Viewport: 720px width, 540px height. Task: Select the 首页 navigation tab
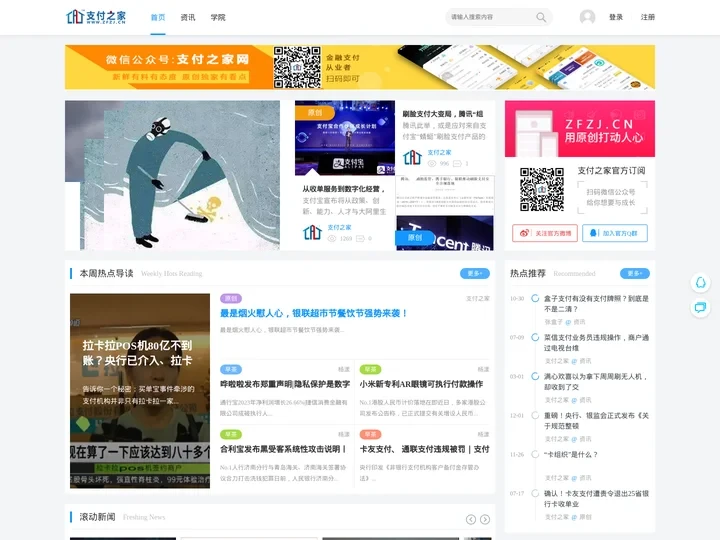point(158,17)
